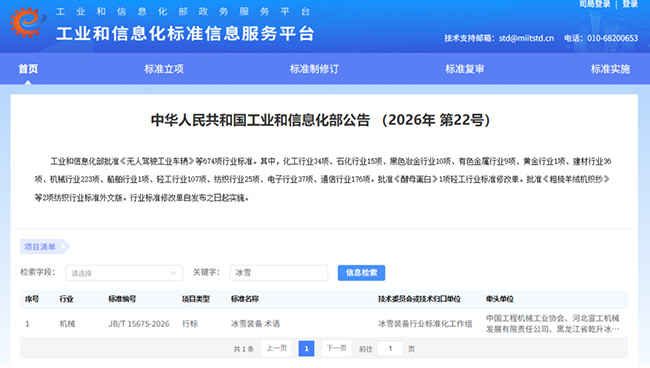Click the 牵头单位 cell 中国工程机械工业协会
650x368 pixels.
[x=553, y=324]
